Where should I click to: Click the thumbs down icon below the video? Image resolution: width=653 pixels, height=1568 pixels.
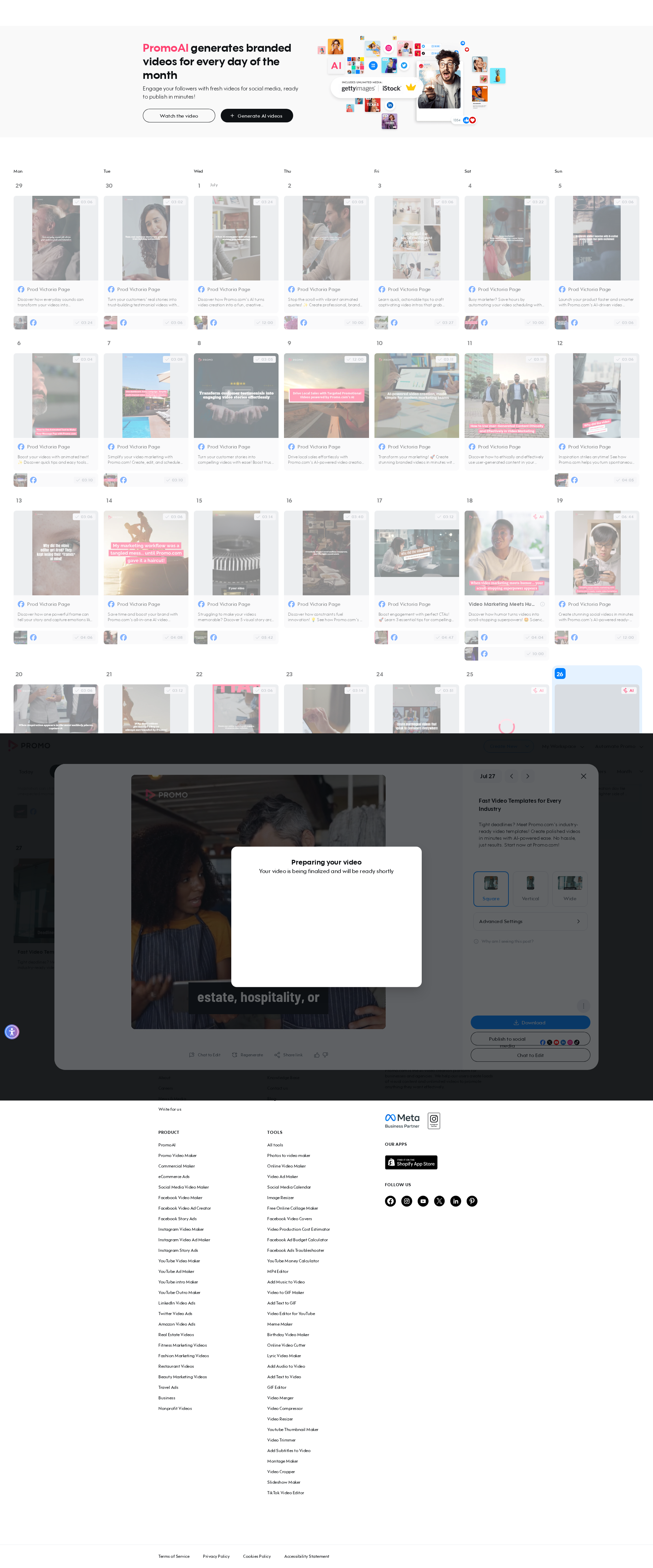click(x=325, y=1055)
